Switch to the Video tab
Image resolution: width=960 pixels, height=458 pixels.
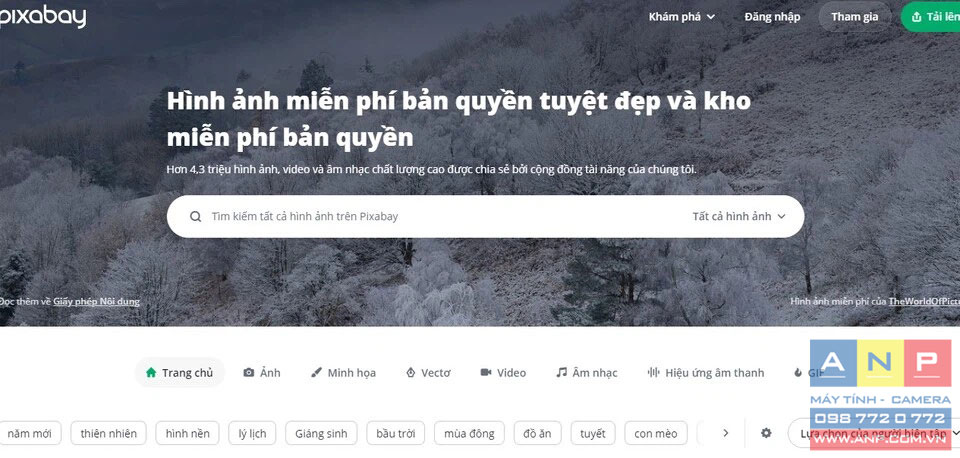503,372
